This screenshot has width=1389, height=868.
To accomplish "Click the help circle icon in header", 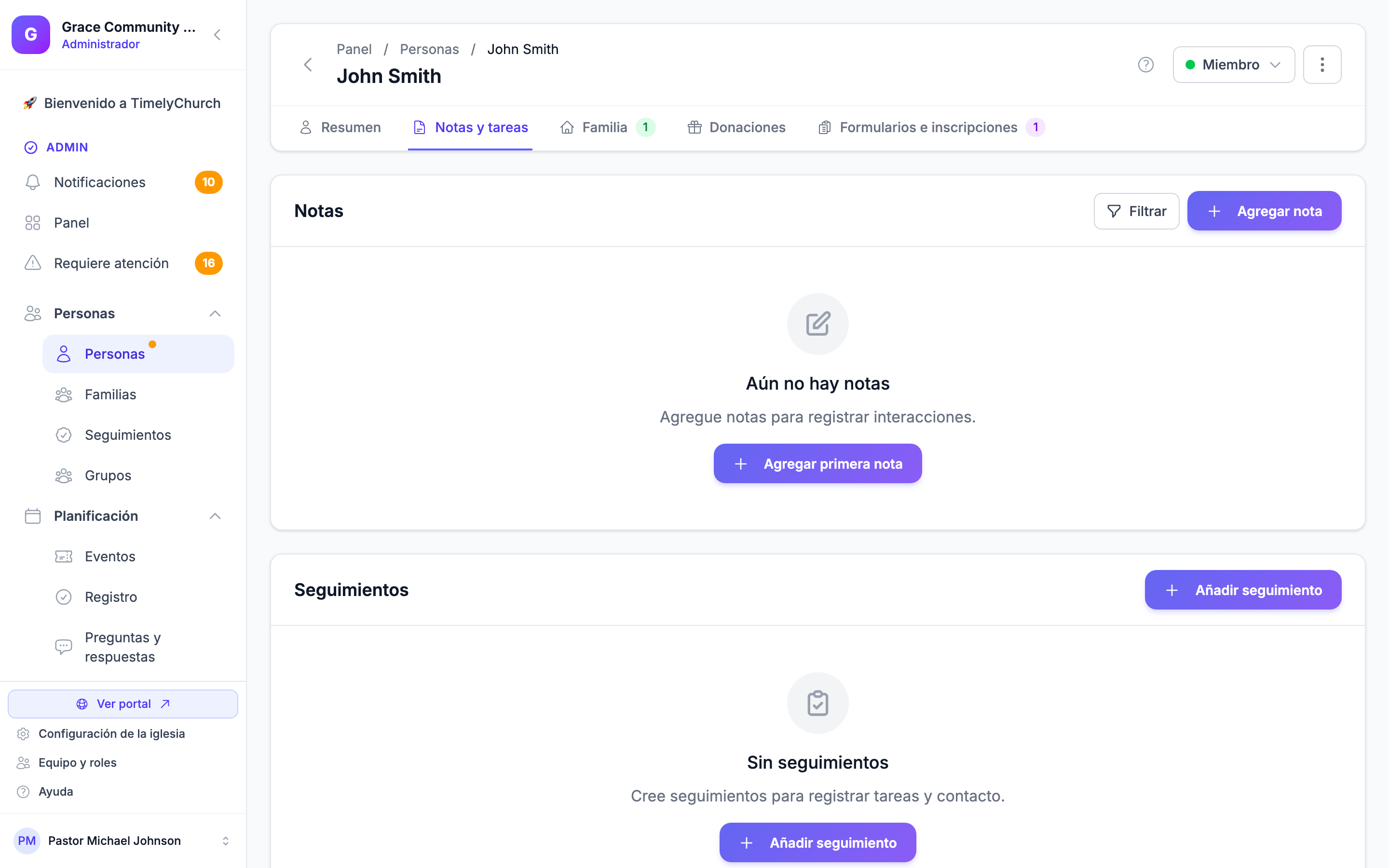I will 1145,64.
